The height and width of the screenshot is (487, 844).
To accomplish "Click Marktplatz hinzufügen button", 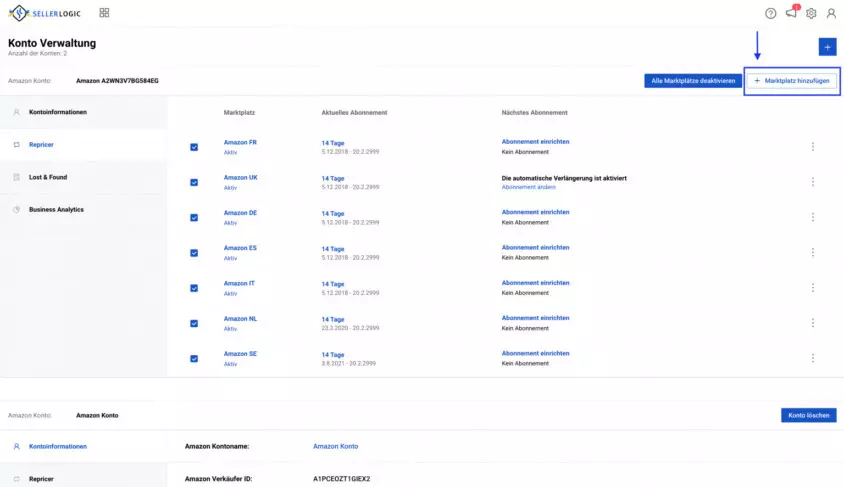I will coord(792,81).
